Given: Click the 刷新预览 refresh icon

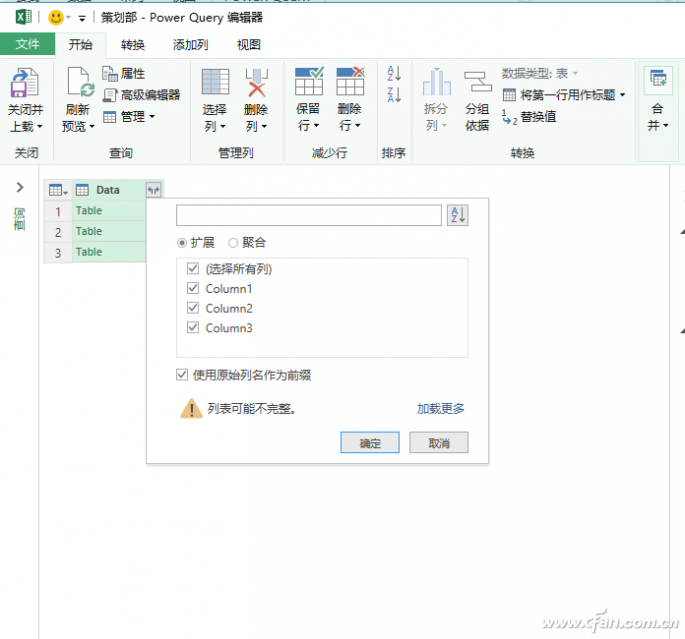Looking at the screenshot, I should (x=81, y=82).
